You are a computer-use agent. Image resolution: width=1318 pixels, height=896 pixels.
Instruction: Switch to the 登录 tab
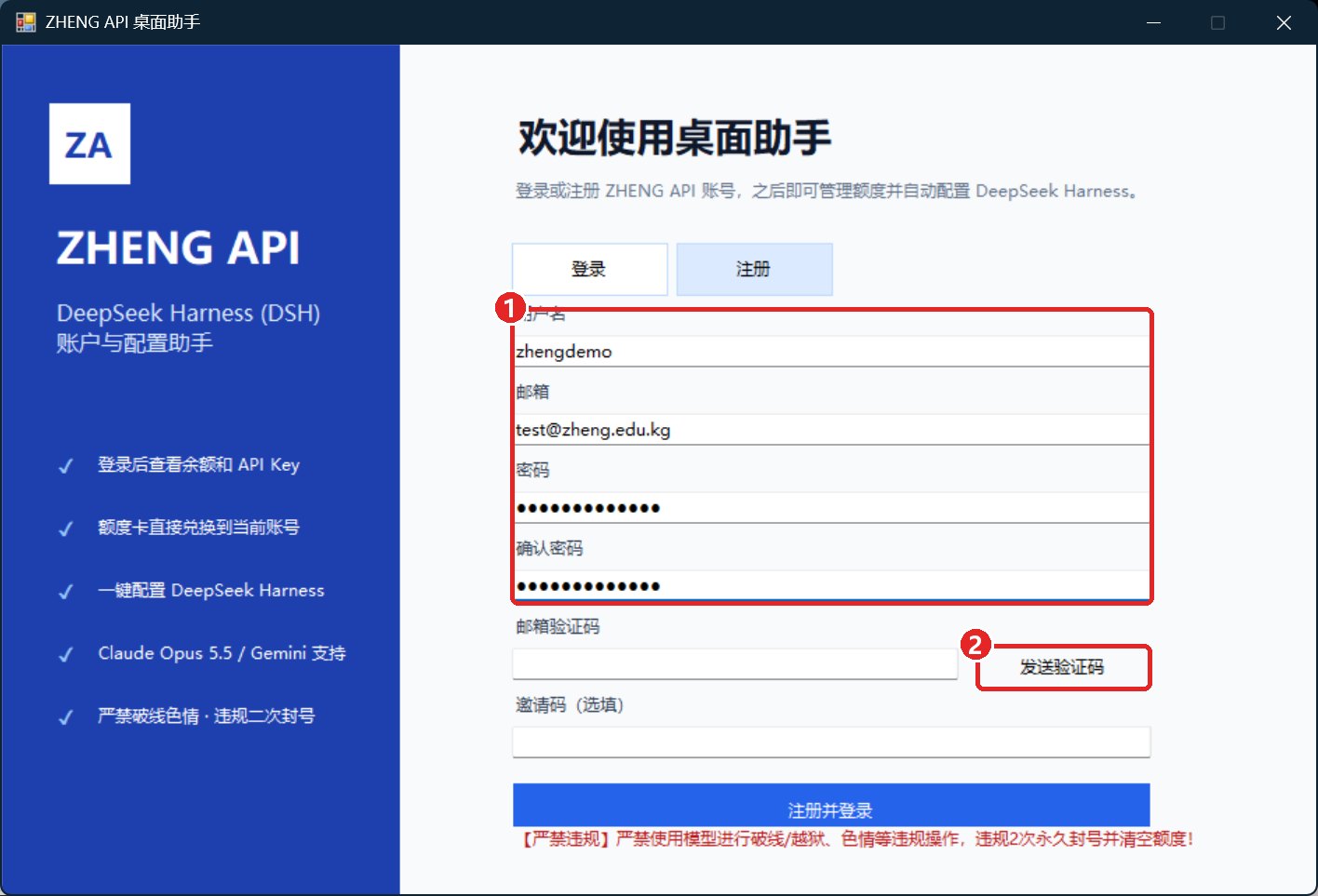click(x=589, y=269)
